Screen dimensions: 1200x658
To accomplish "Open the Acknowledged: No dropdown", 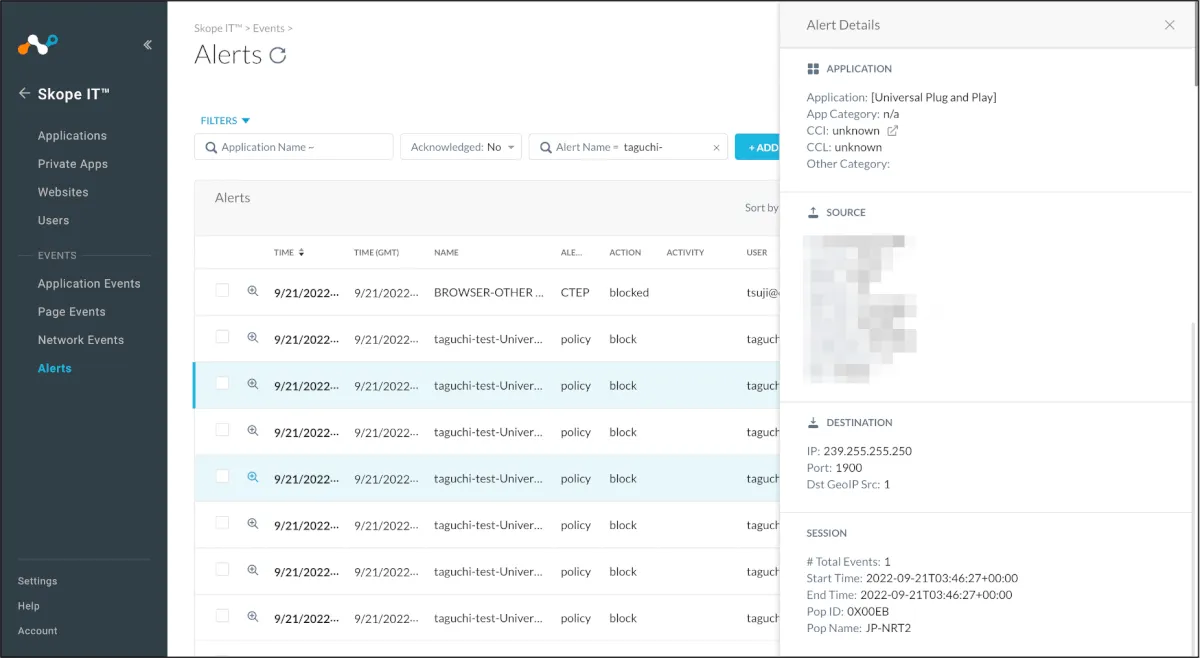I will click(x=460, y=147).
